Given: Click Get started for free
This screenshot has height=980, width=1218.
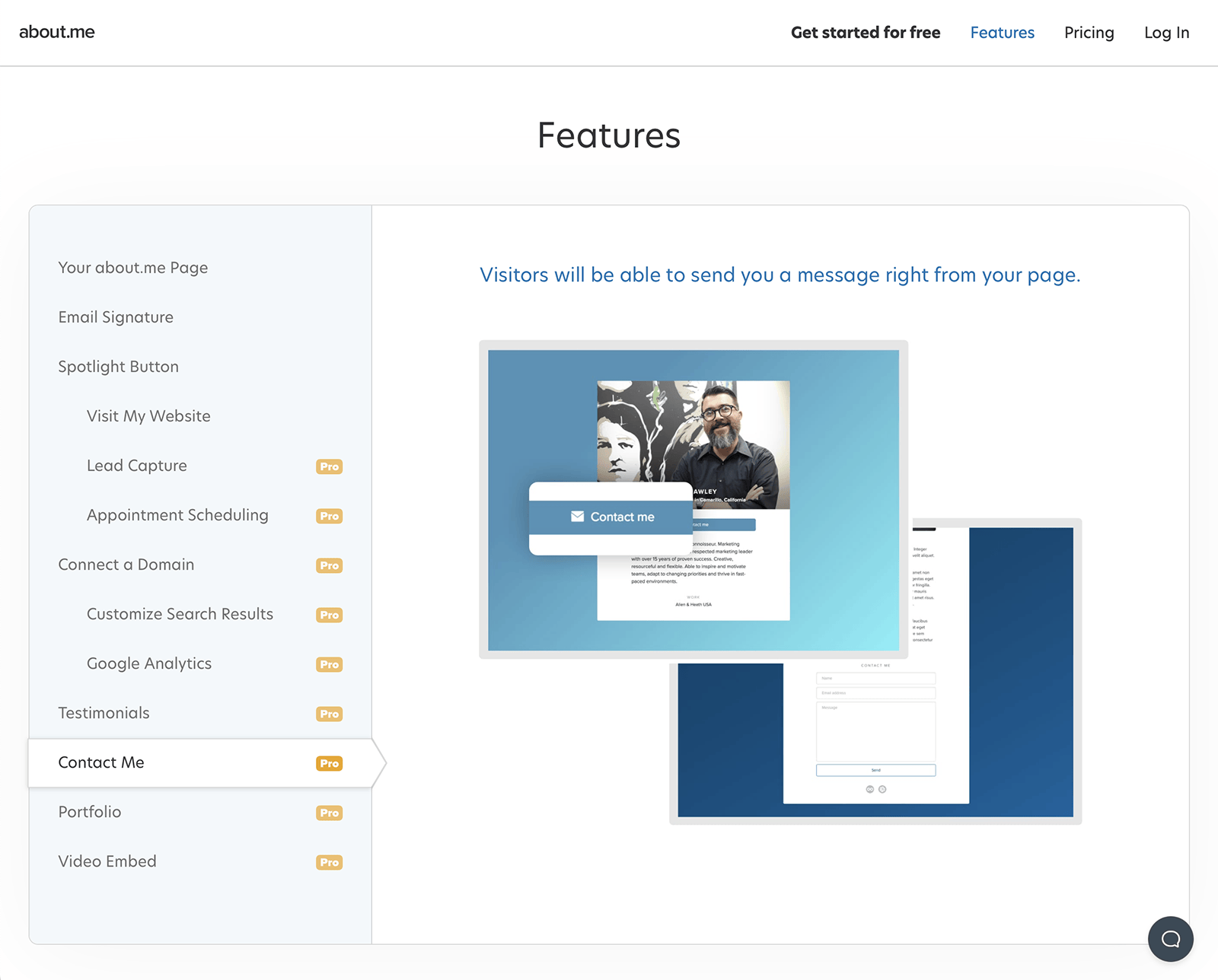Looking at the screenshot, I should pyautogui.click(x=866, y=33).
